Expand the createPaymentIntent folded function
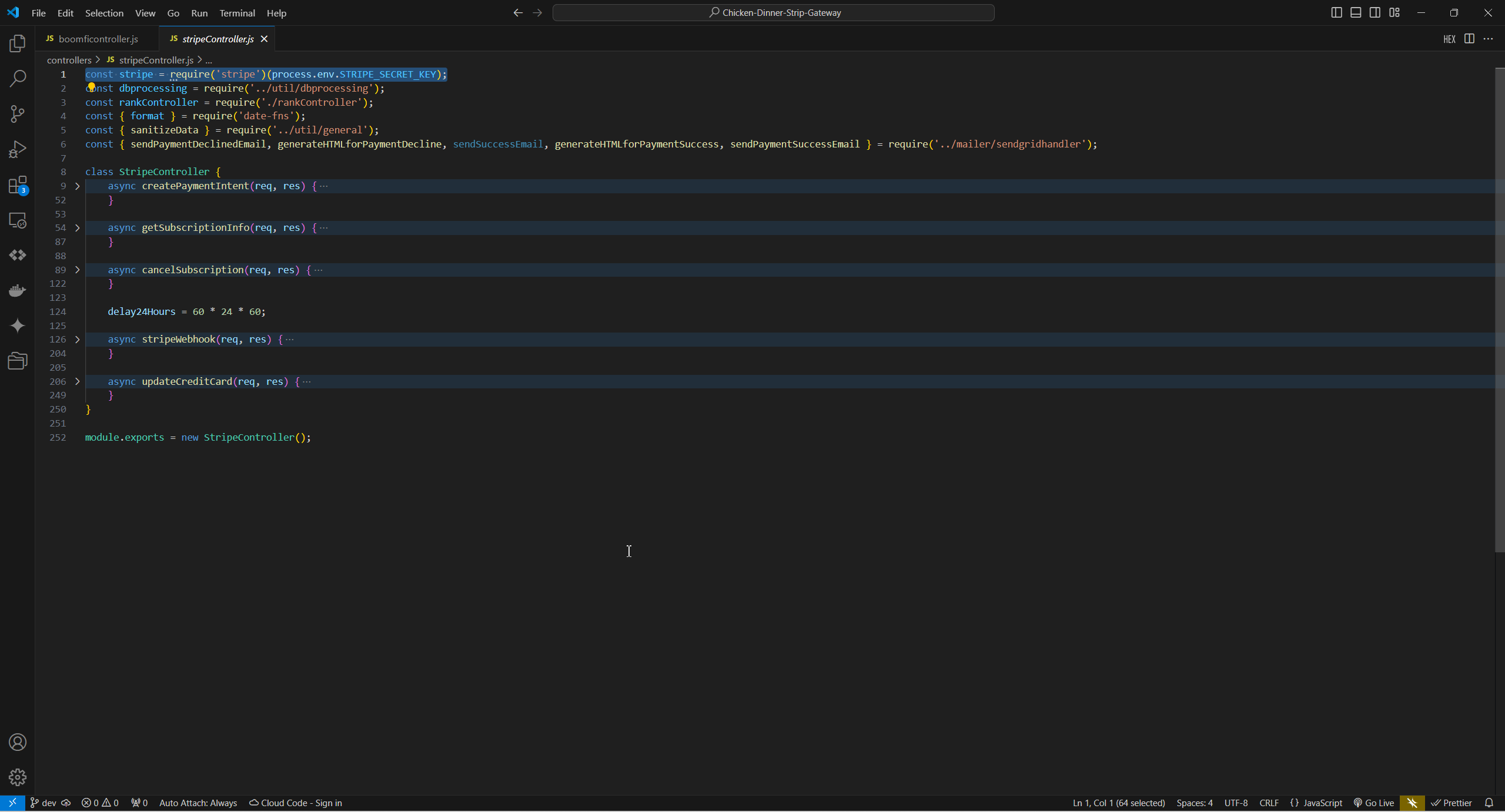The image size is (1505, 812). (x=77, y=186)
